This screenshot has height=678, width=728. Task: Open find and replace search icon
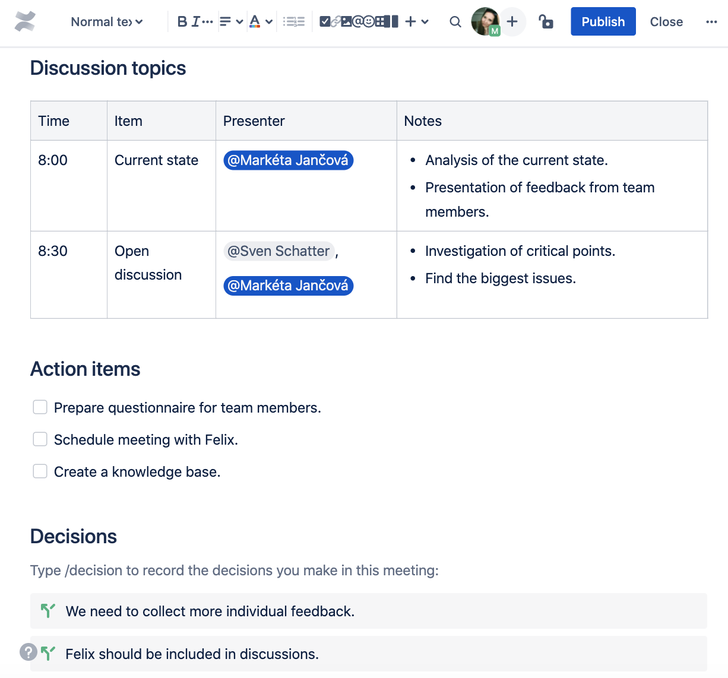(x=455, y=22)
